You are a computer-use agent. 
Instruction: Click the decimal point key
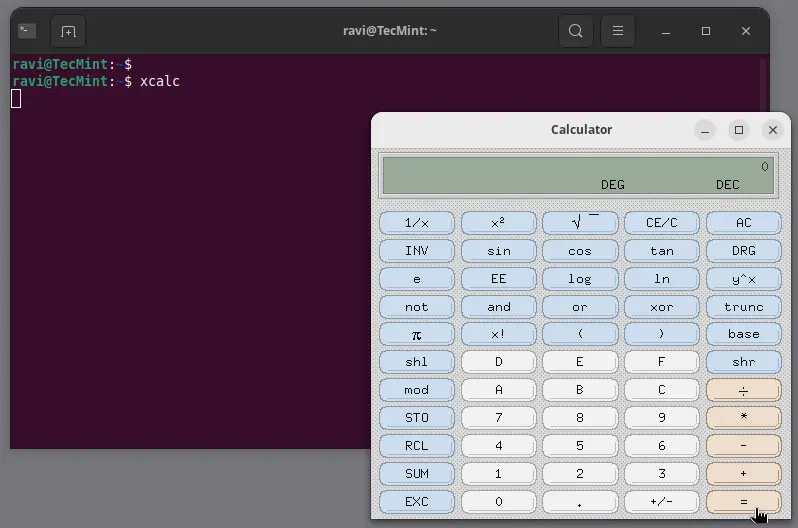[x=580, y=502]
